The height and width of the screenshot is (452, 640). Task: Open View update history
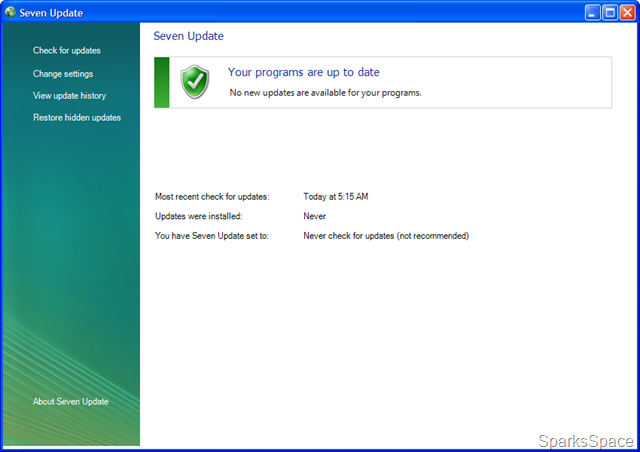point(69,96)
